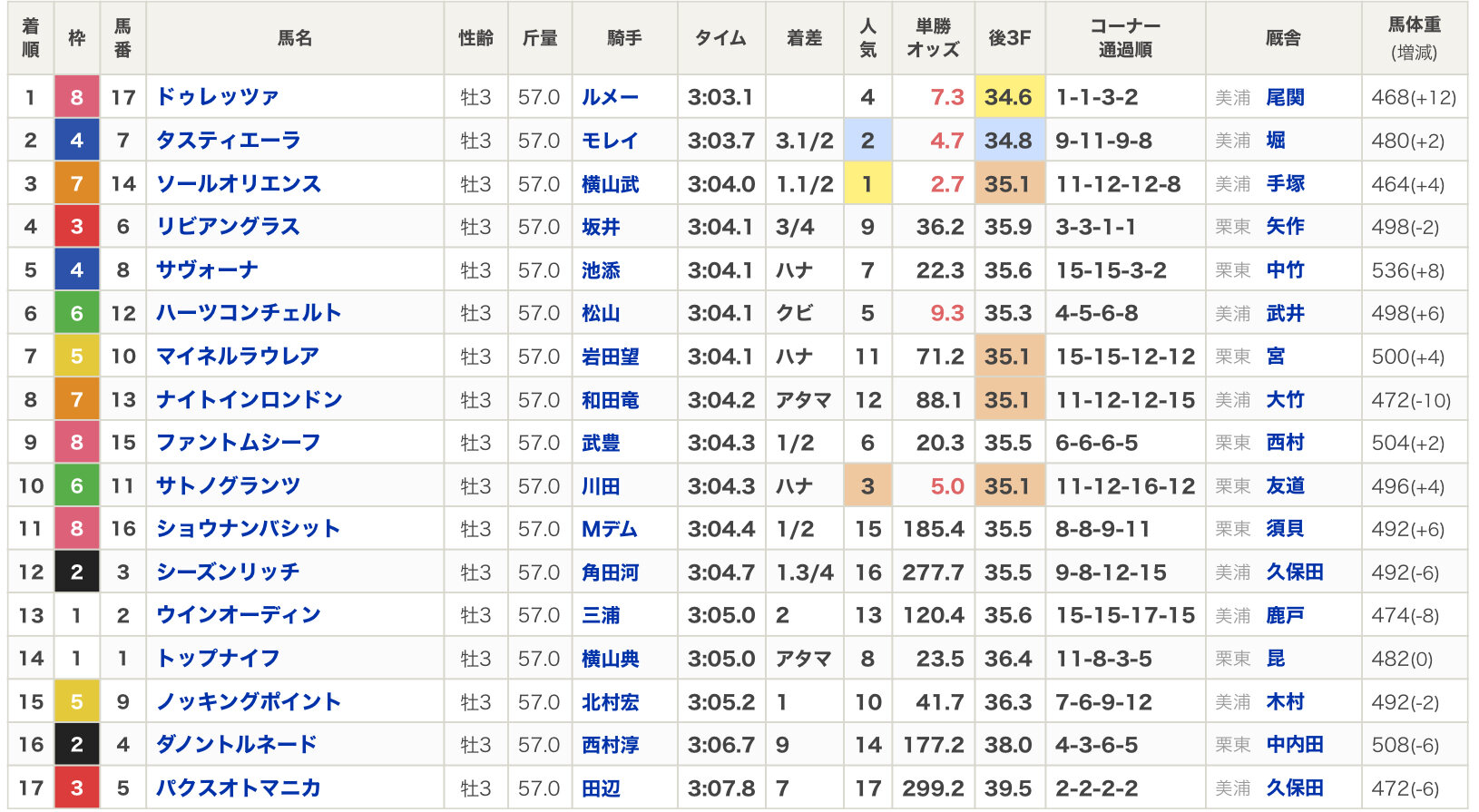Click pink frame 8 box beside ドゥレッツァ
The height and width of the screenshot is (812, 1479).
[x=77, y=97]
